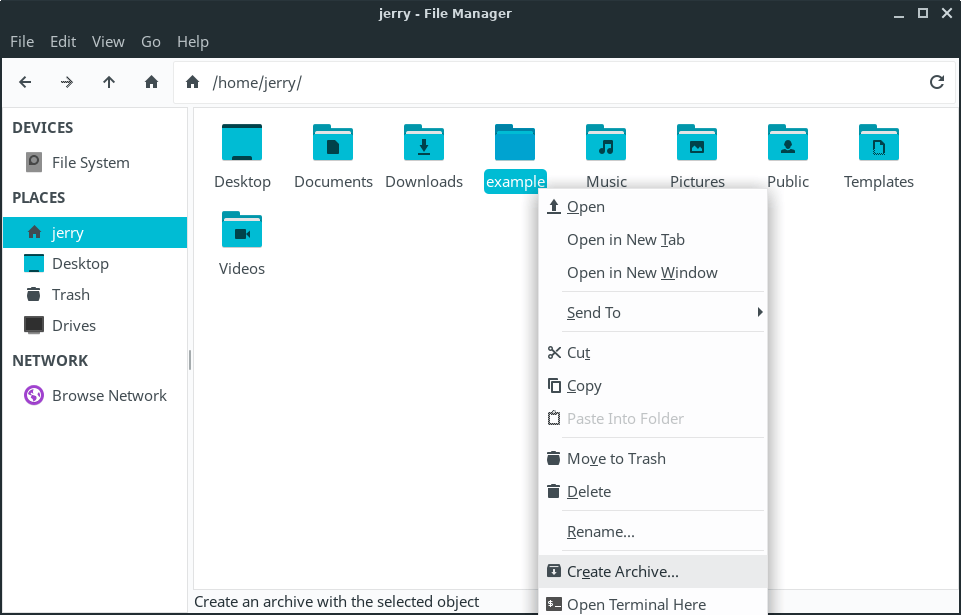961x615 pixels.
Task: Go up to parent folder arrow
Action: 109,82
